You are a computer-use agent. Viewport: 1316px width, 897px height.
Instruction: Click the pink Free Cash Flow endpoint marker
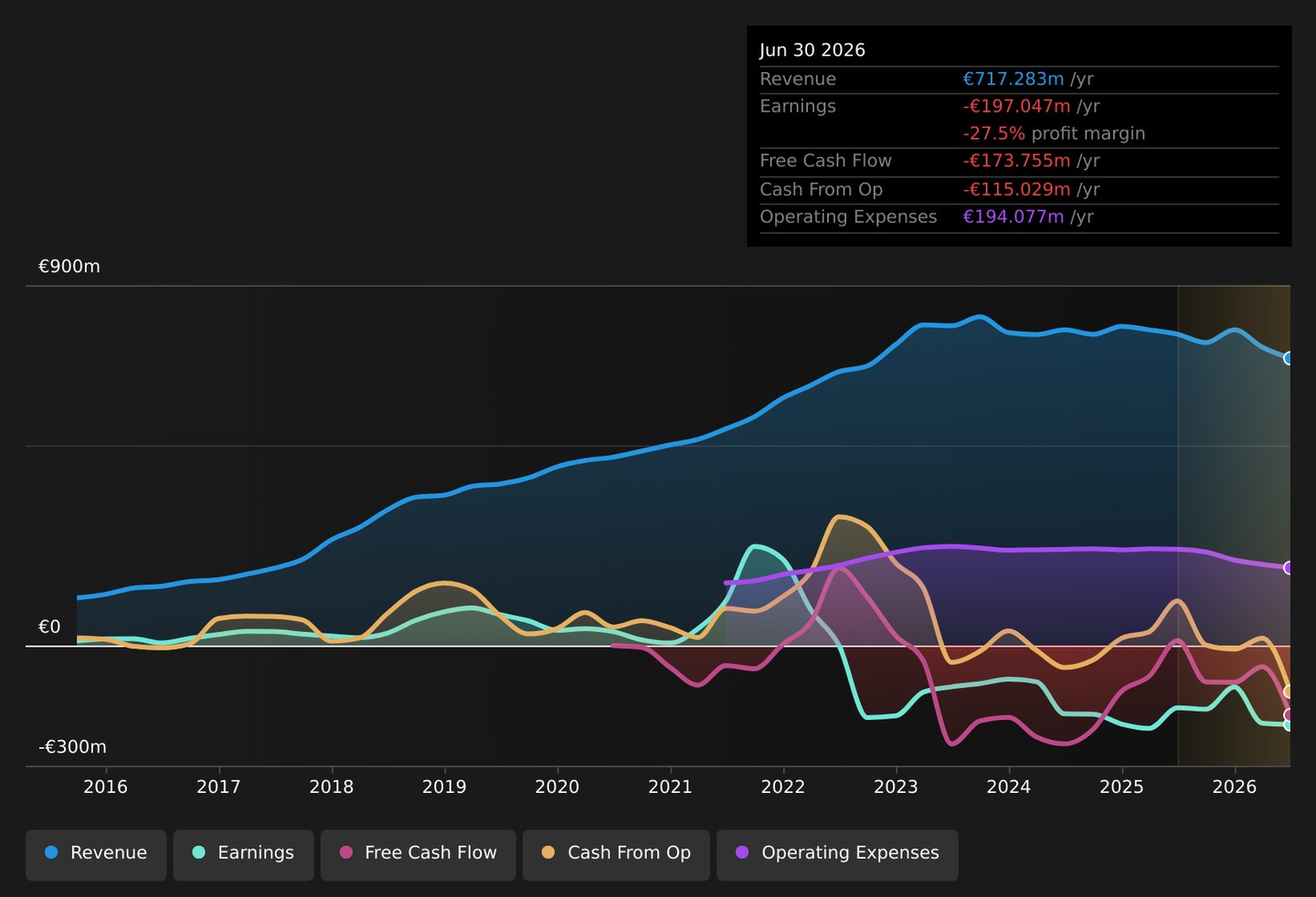[x=1289, y=715]
